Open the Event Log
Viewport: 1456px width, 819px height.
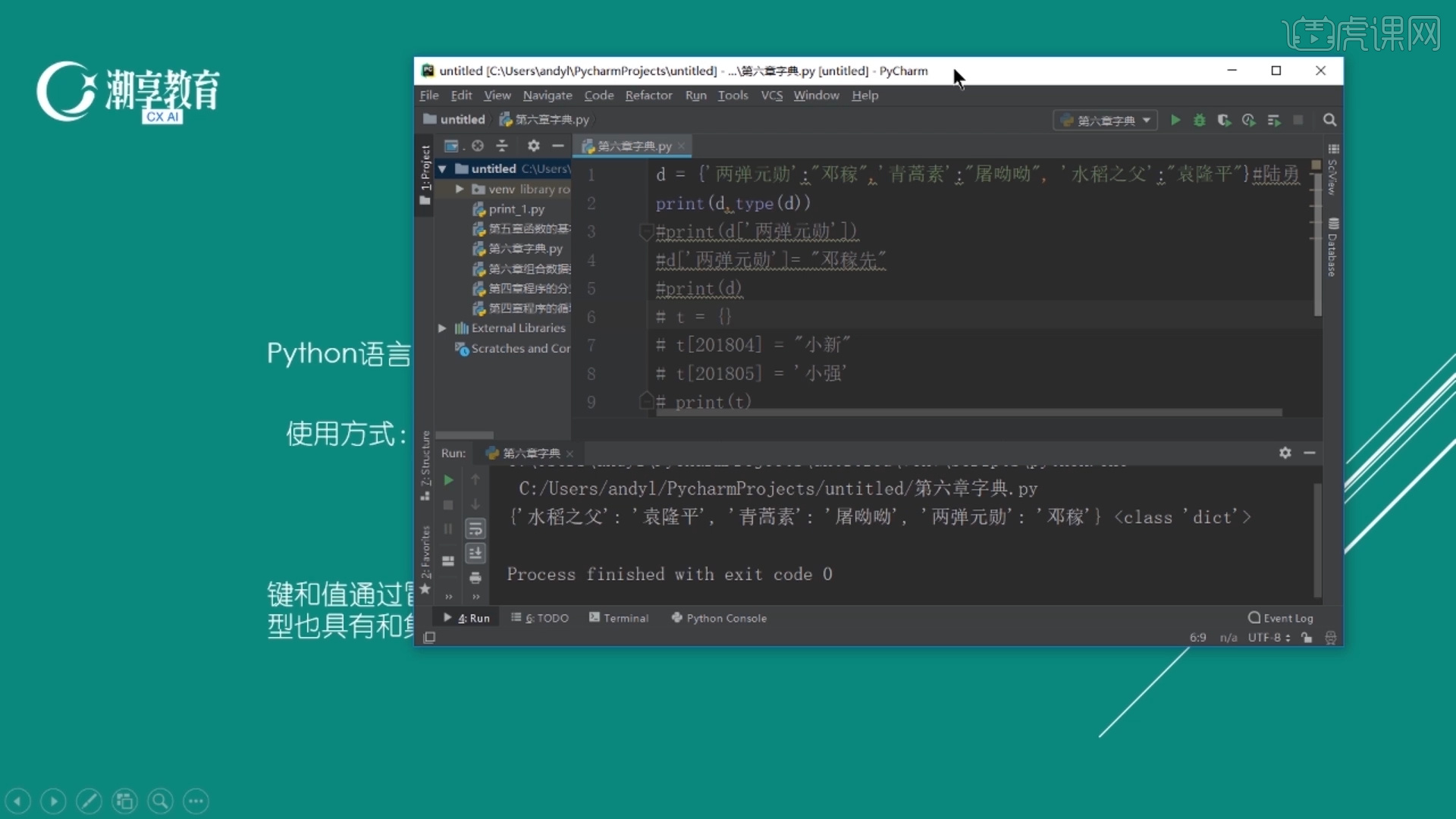1281,618
